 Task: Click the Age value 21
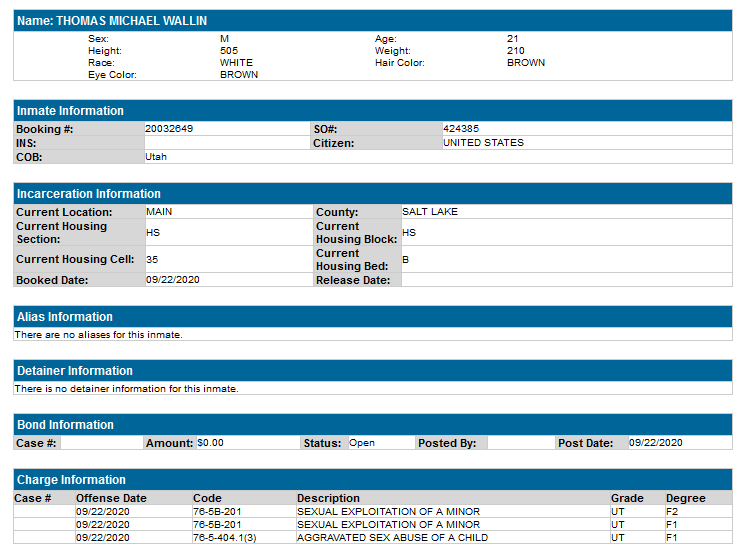point(512,39)
